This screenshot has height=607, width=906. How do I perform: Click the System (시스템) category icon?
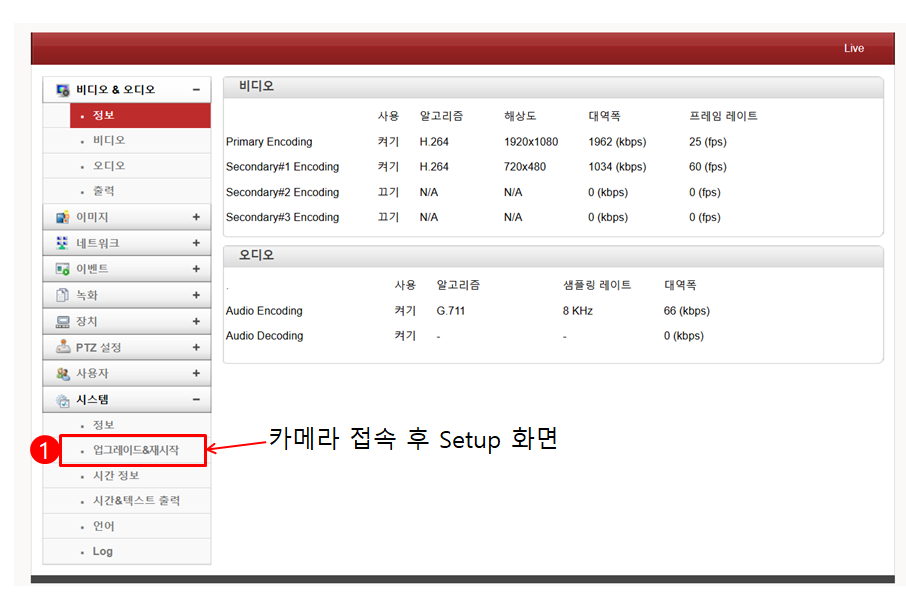62,400
